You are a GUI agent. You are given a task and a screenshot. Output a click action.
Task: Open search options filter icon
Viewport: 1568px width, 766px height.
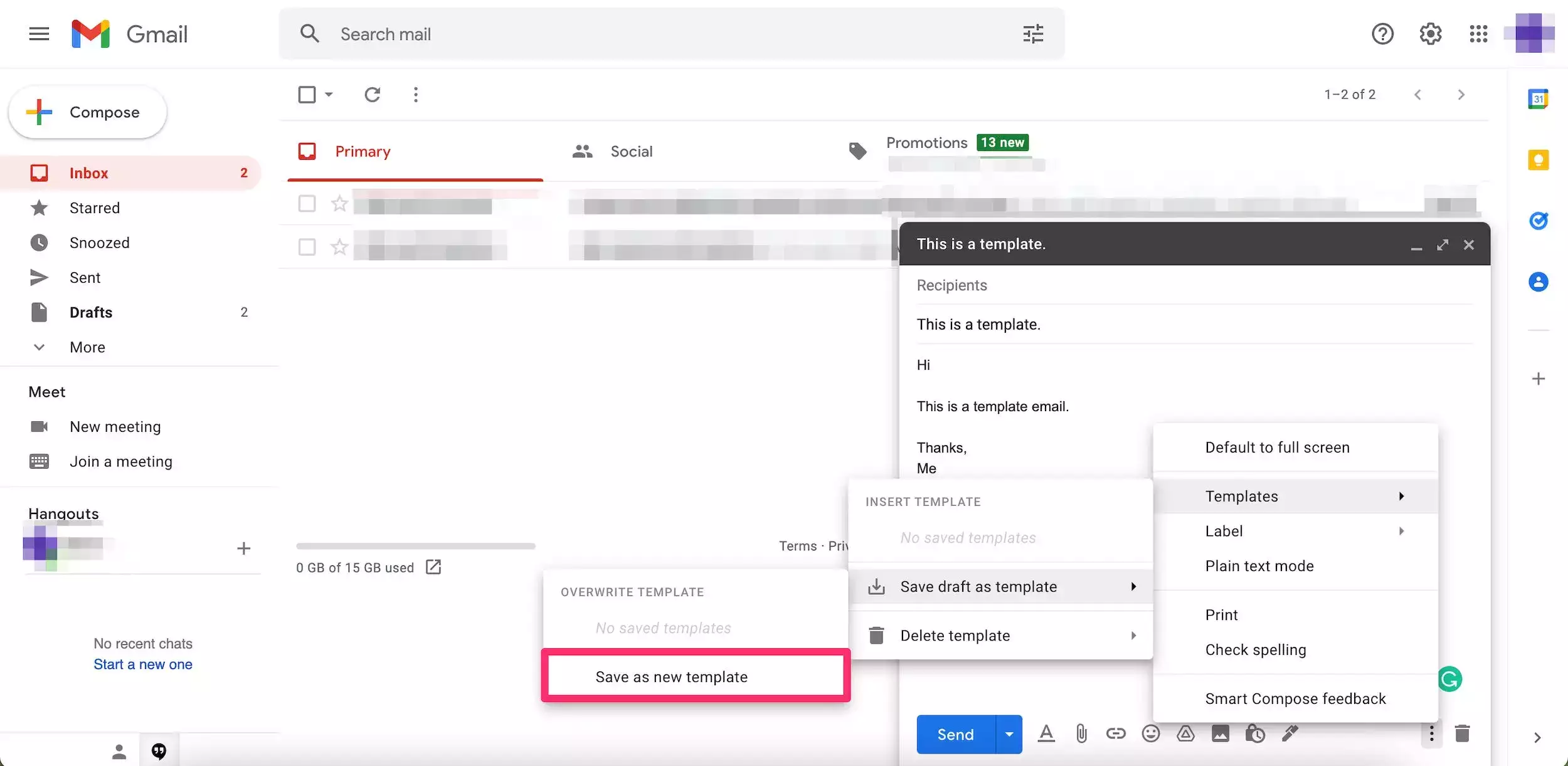[1033, 34]
